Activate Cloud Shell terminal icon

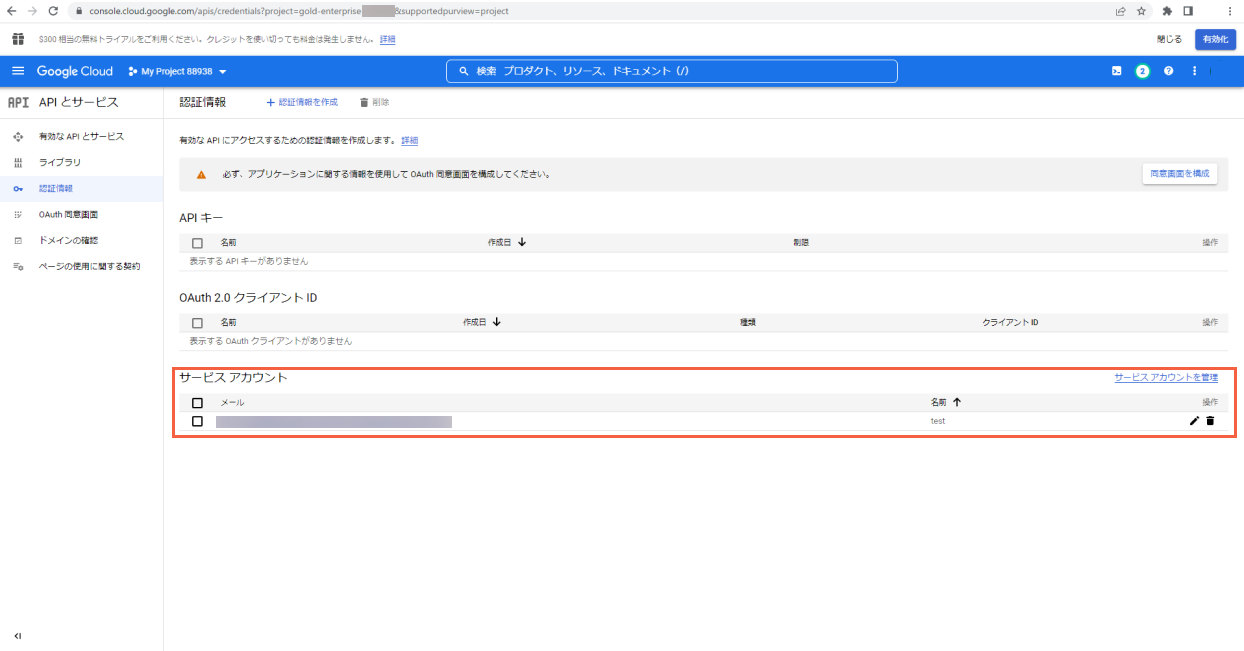point(1117,71)
